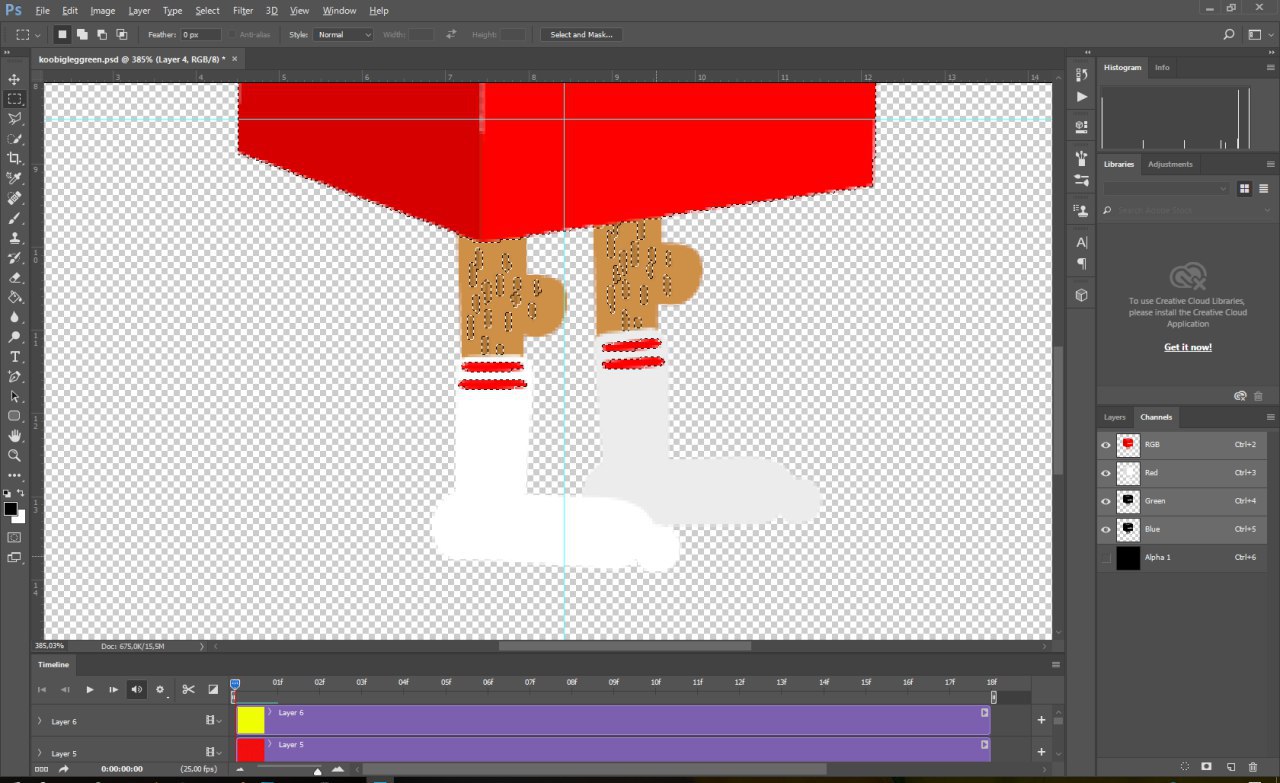Pick the Eyedropper tool
Image resolution: width=1280 pixels, height=783 pixels.
pyautogui.click(x=14, y=178)
